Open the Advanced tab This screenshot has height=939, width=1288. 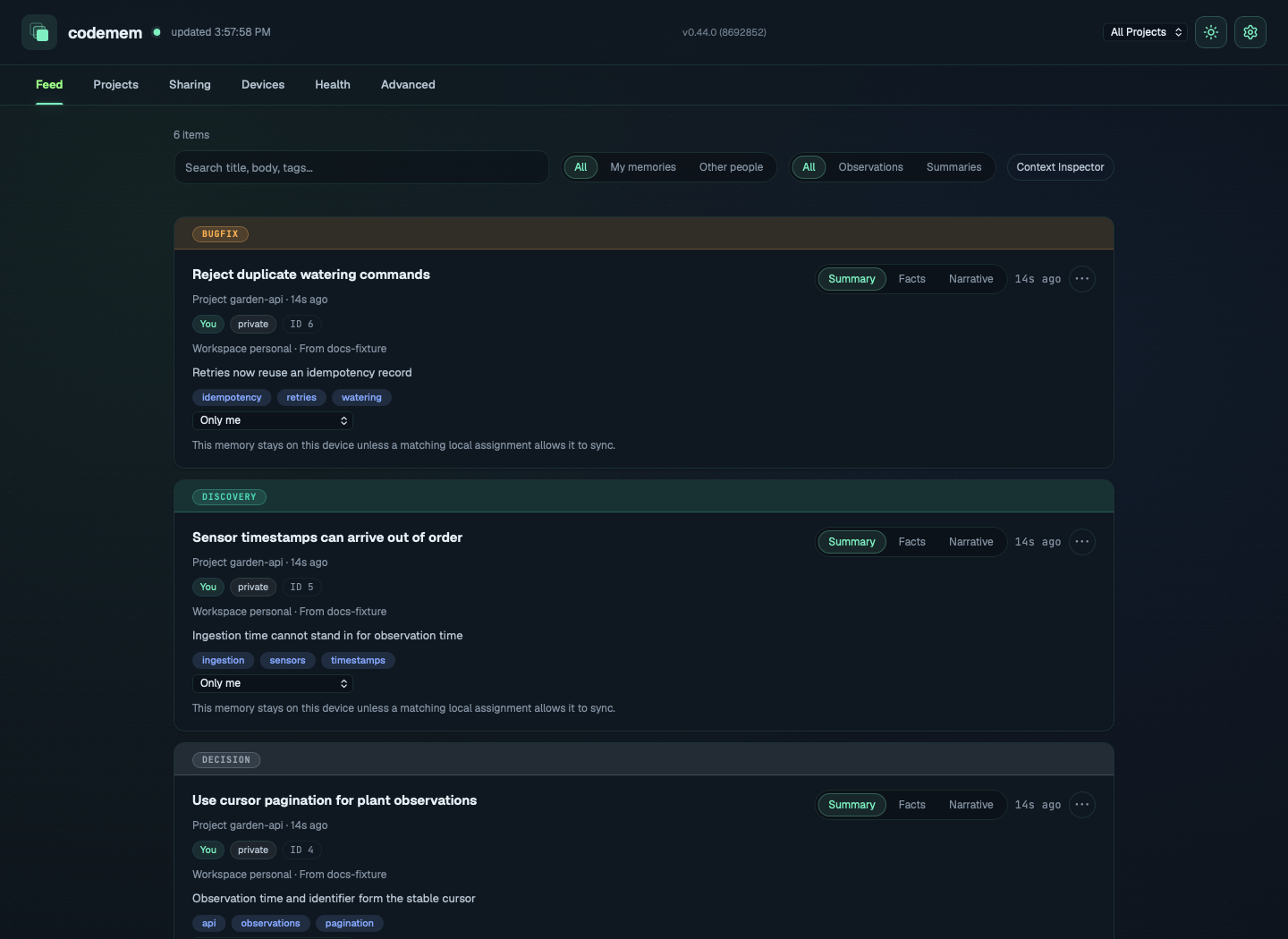(408, 85)
